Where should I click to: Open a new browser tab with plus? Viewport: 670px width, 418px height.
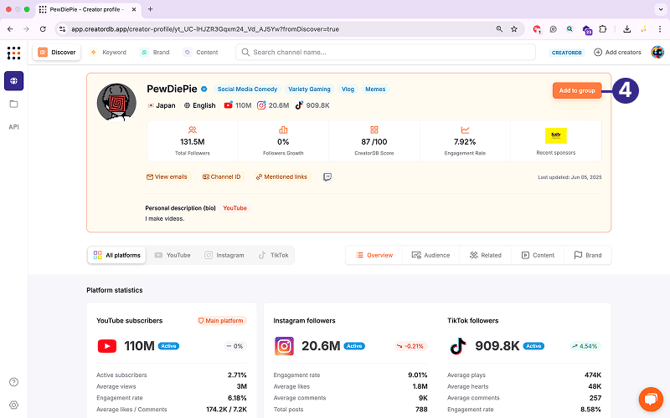pos(150,9)
